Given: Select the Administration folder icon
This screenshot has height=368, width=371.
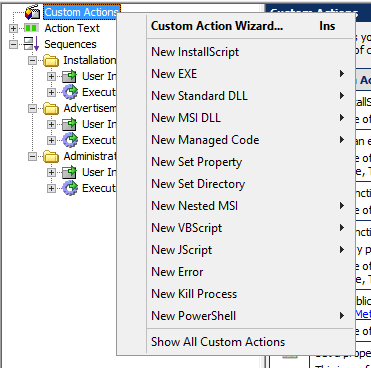Looking at the screenshot, I should [x=51, y=156].
